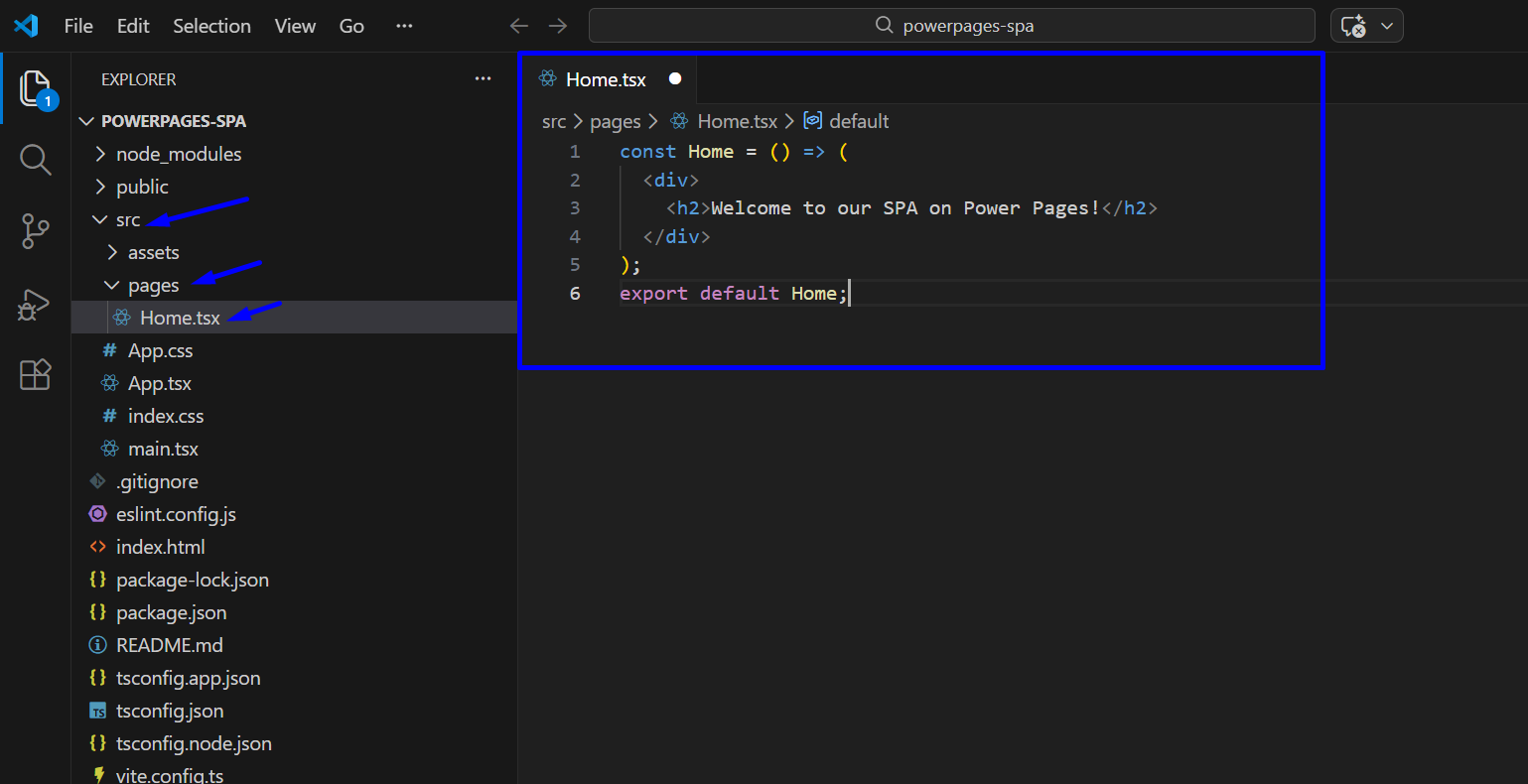This screenshot has width=1528, height=784.
Task: Click pages in the breadcrumb path
Action: [x=615, y=121]
